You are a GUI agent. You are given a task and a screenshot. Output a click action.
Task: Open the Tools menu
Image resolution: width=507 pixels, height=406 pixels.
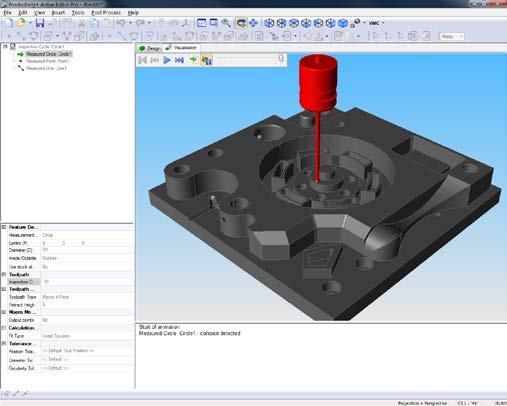click(78, 13)
